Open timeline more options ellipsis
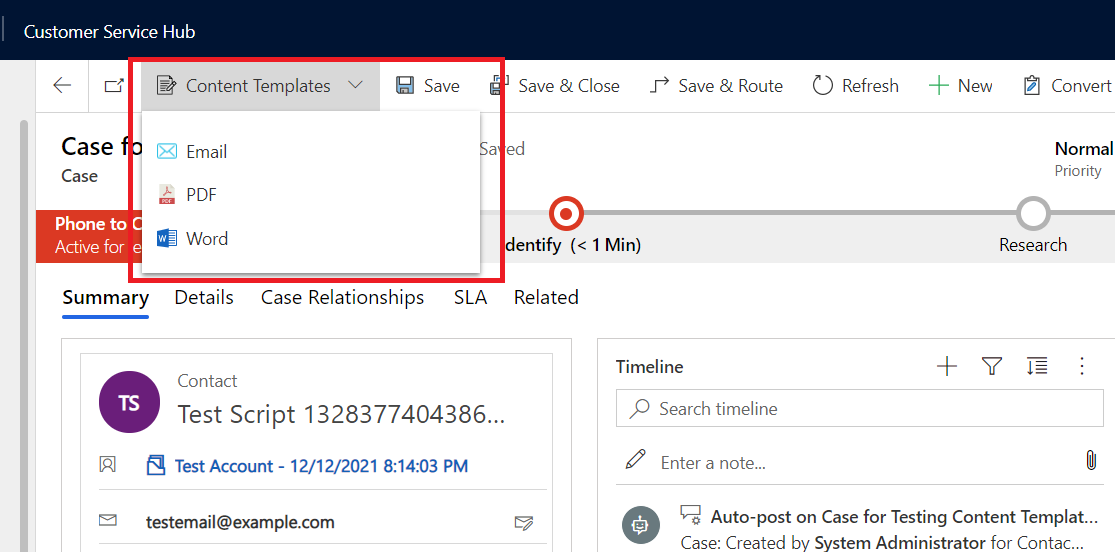The width and height of the screenshot is (1115, 552). point(1081,367)
